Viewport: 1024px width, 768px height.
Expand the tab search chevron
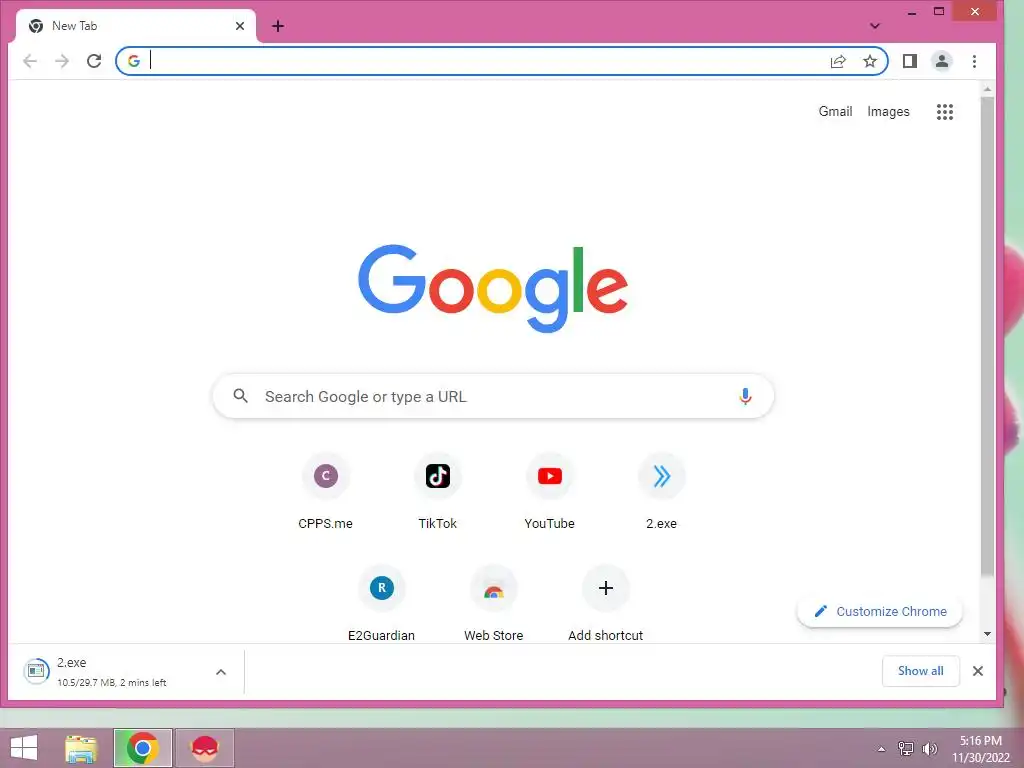coord(875,26)
